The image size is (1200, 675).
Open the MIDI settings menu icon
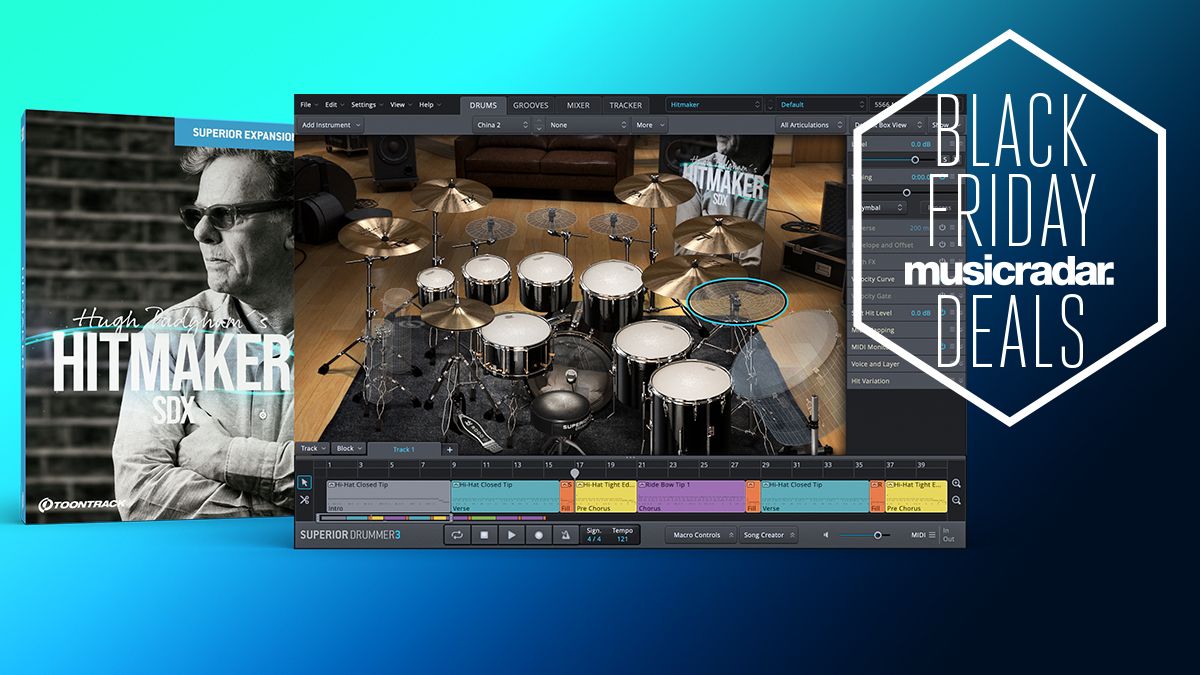[932, 535]
